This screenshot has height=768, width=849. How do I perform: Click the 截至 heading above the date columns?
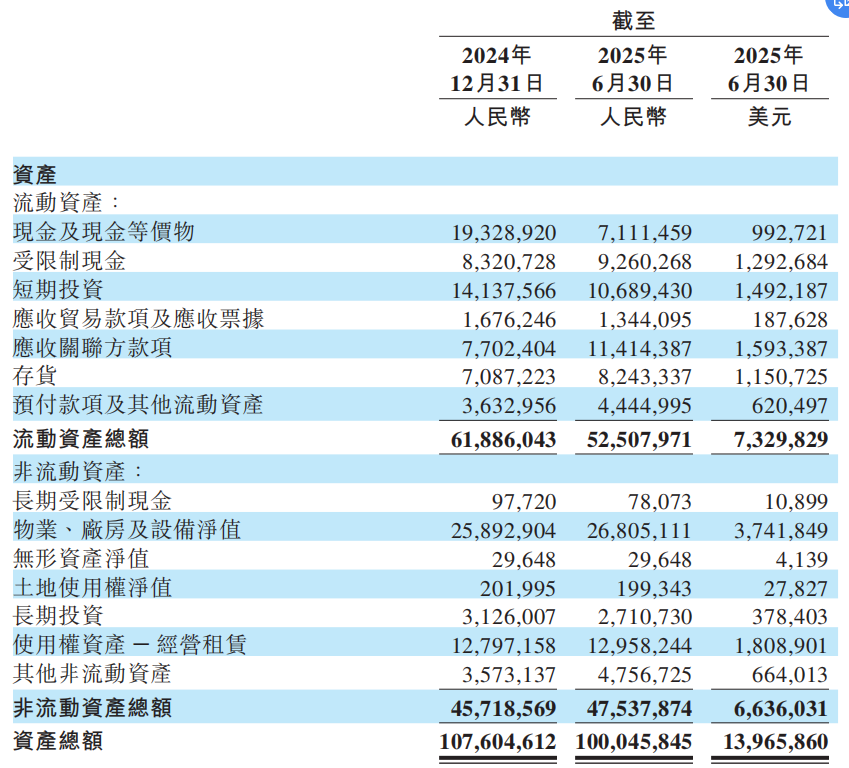point(634,21)
